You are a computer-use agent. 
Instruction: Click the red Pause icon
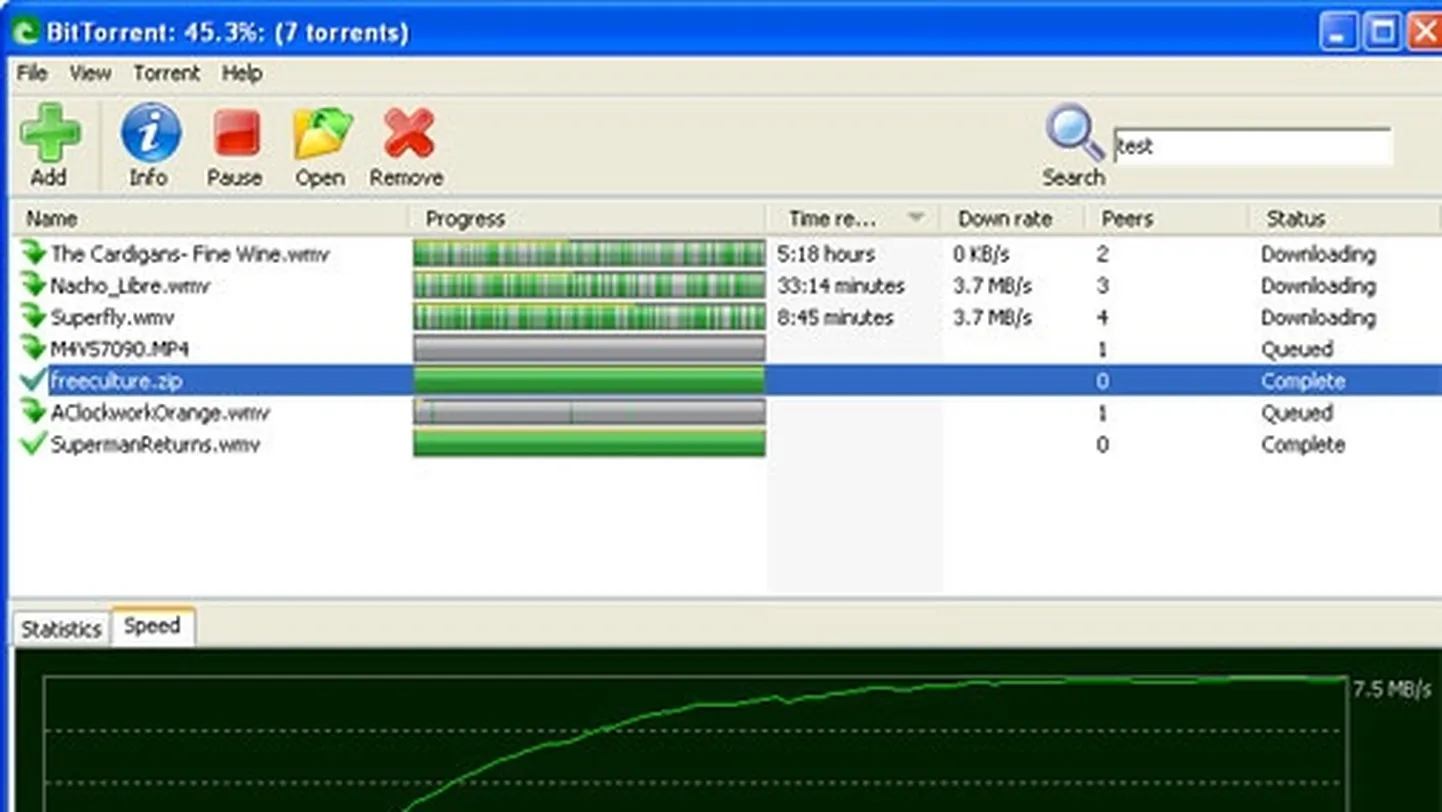pos(237,133)
